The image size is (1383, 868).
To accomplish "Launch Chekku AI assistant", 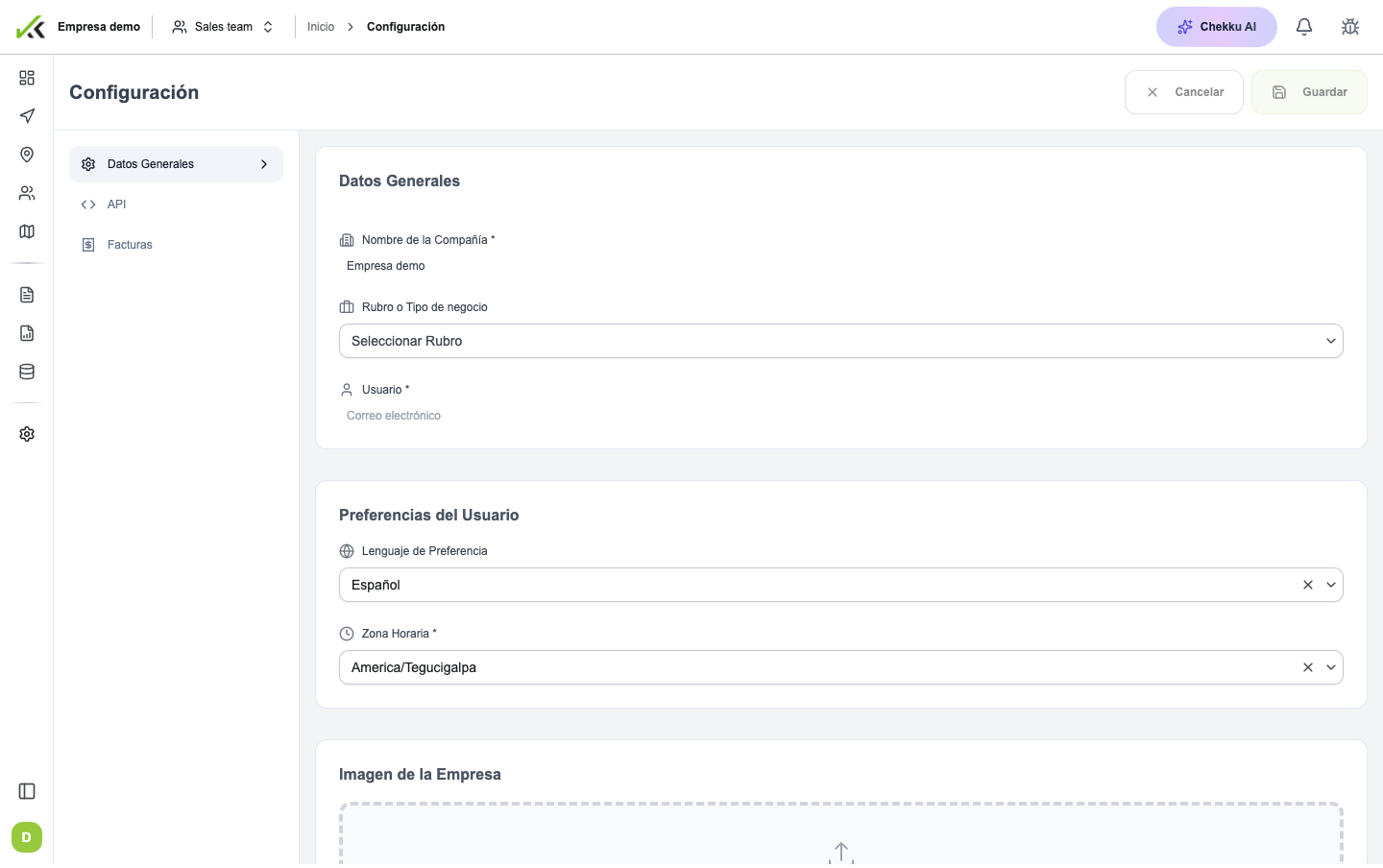I will [1217, 27].
